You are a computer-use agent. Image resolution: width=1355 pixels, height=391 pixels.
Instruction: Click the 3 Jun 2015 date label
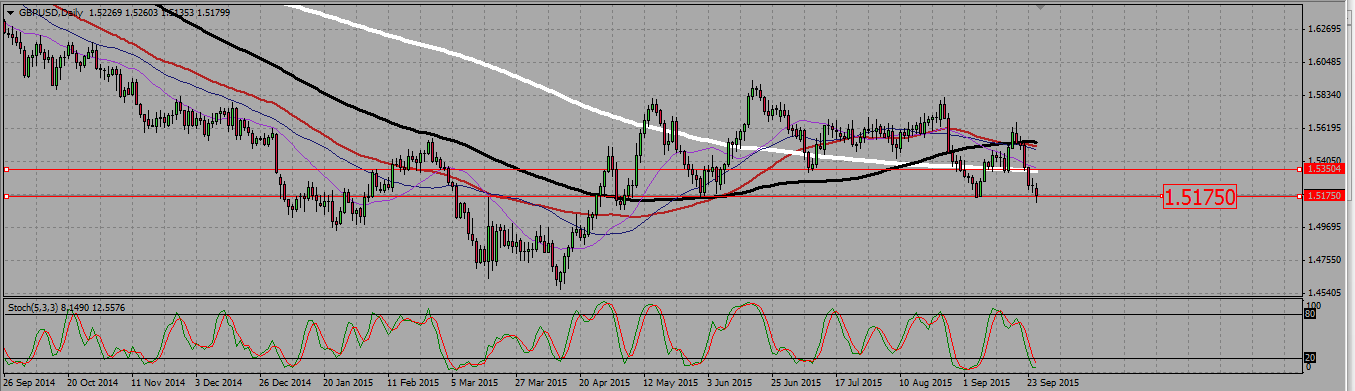729,382
